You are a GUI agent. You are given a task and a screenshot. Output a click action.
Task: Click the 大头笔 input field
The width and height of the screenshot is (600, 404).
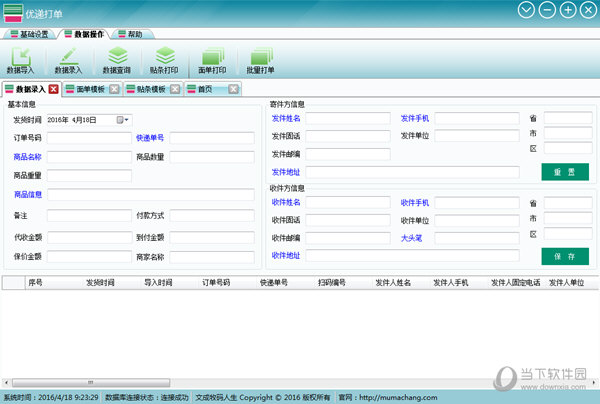(x=477, y=238)
